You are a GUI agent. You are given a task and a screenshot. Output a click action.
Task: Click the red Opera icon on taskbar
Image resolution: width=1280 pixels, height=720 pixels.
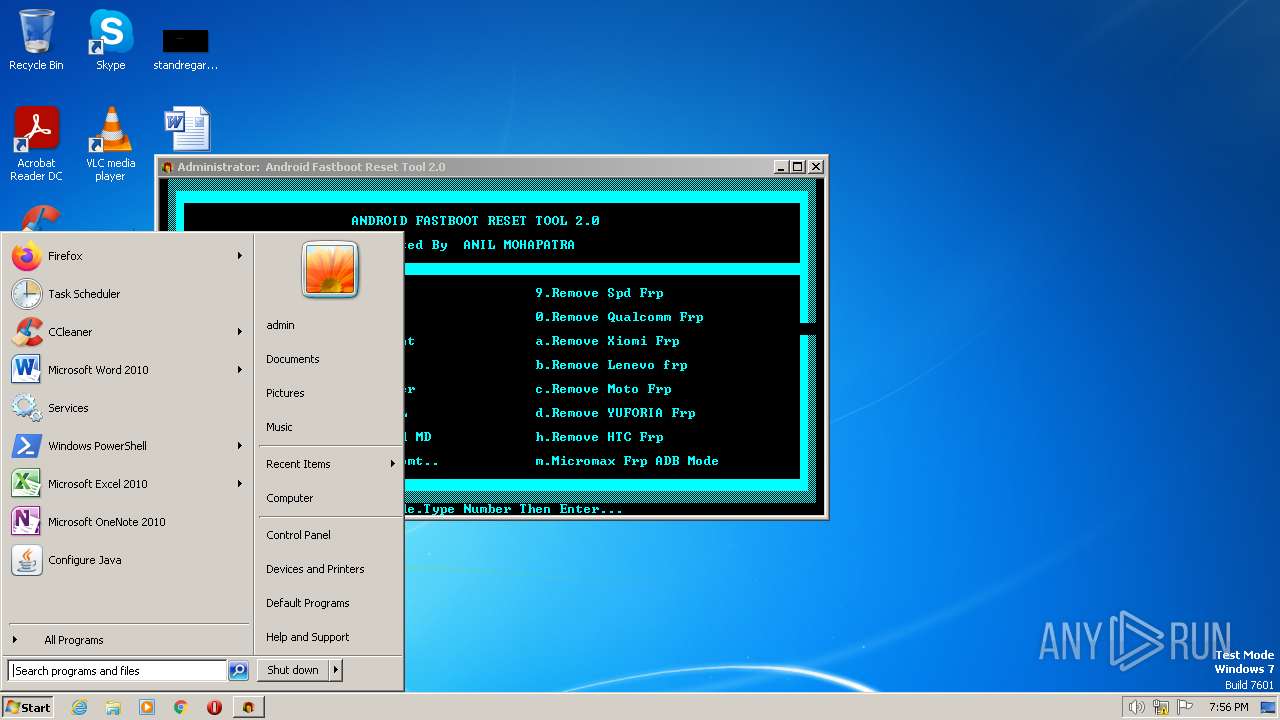214,707
